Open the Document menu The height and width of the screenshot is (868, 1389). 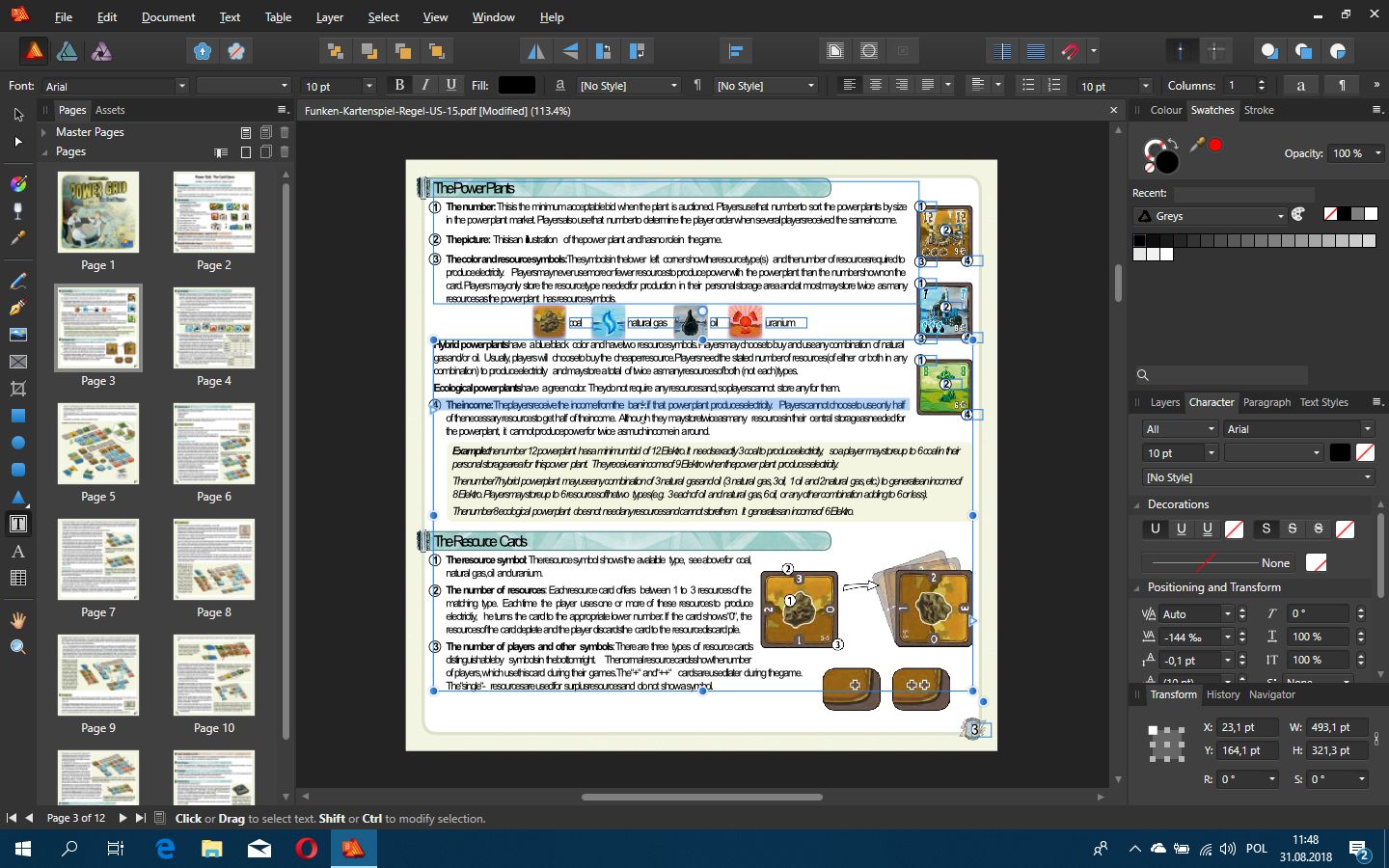168,17
